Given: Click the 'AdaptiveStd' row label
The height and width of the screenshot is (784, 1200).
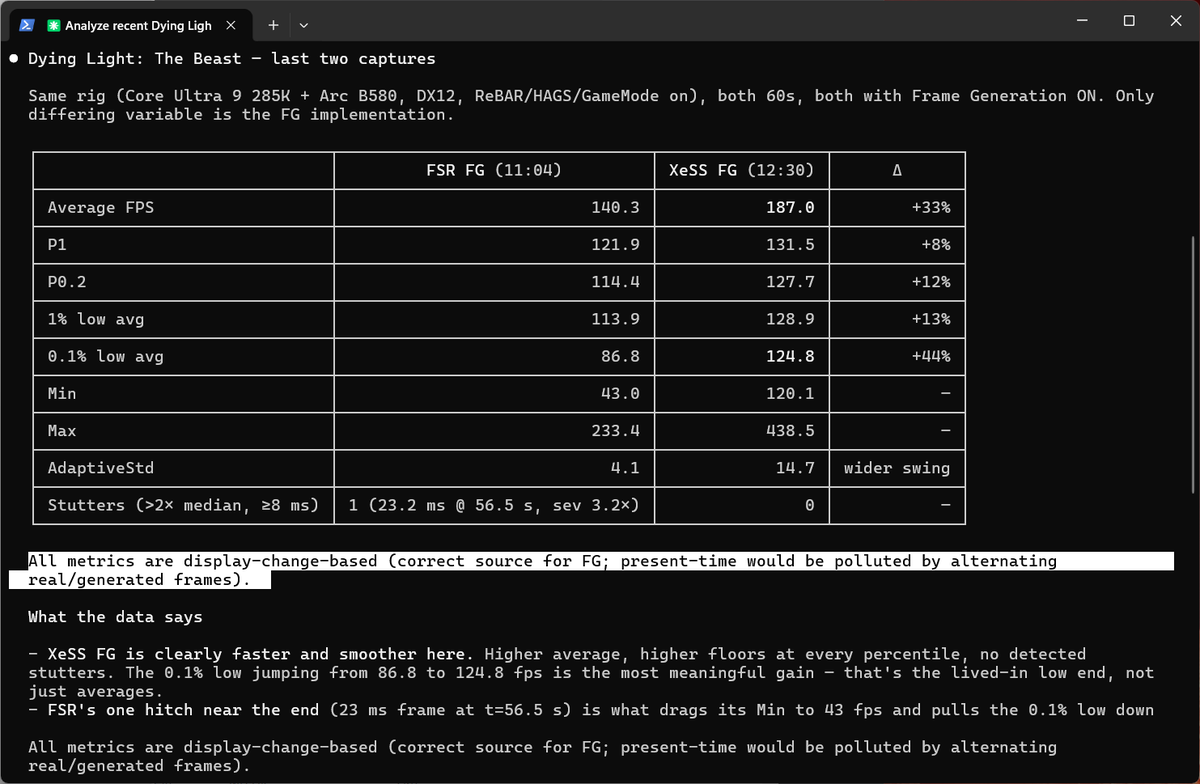Looking at the screenshot, I should (101, 468).
